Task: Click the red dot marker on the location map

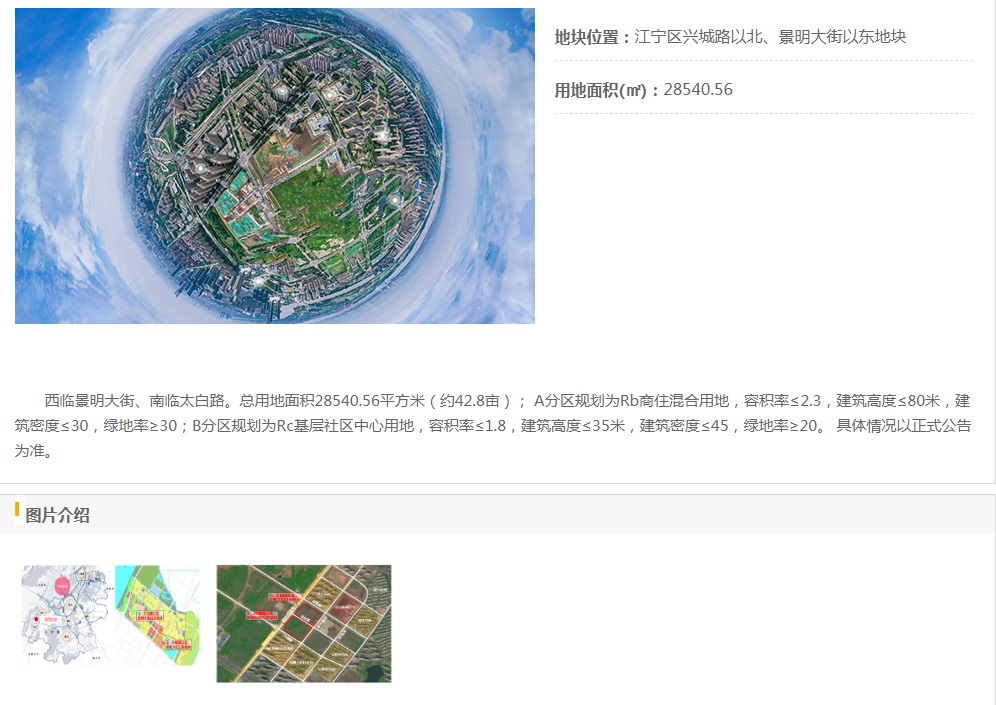Action: (37, 620)
